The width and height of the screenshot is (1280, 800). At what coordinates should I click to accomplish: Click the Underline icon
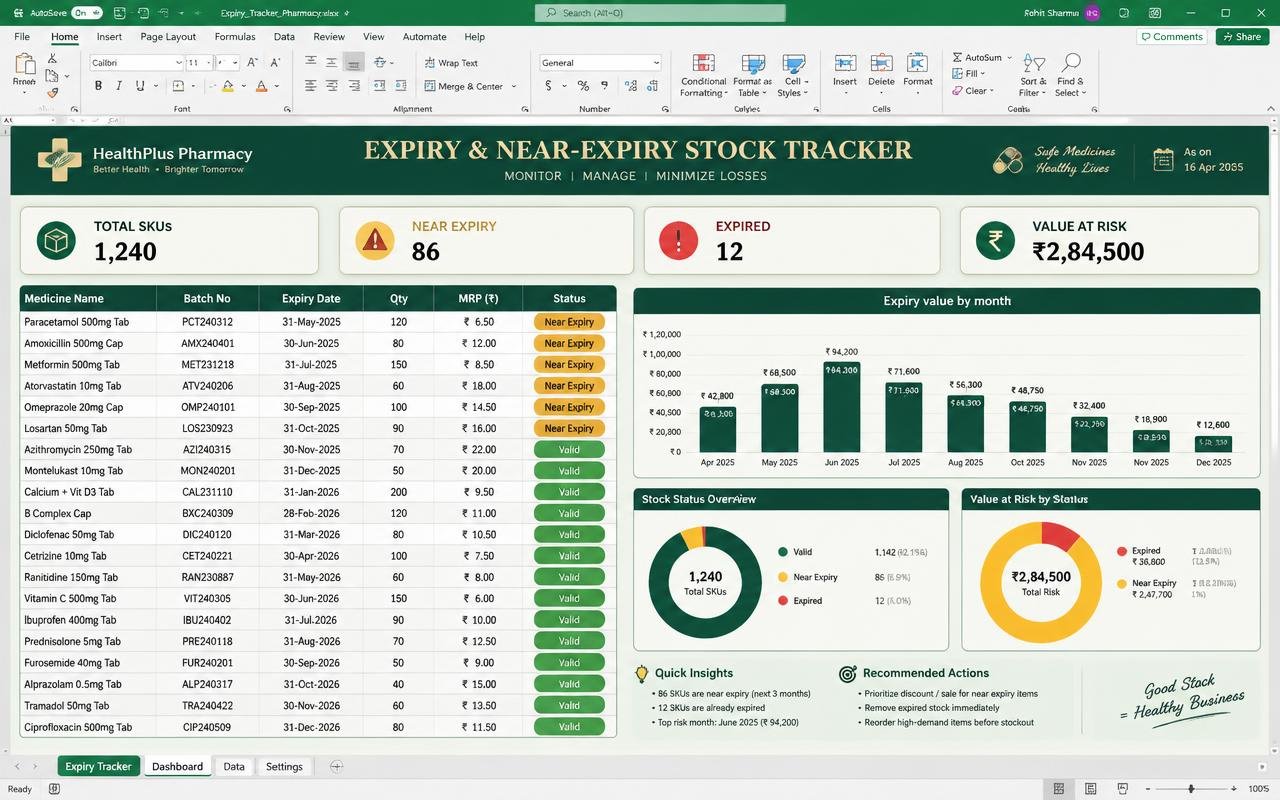coord(142,86)
